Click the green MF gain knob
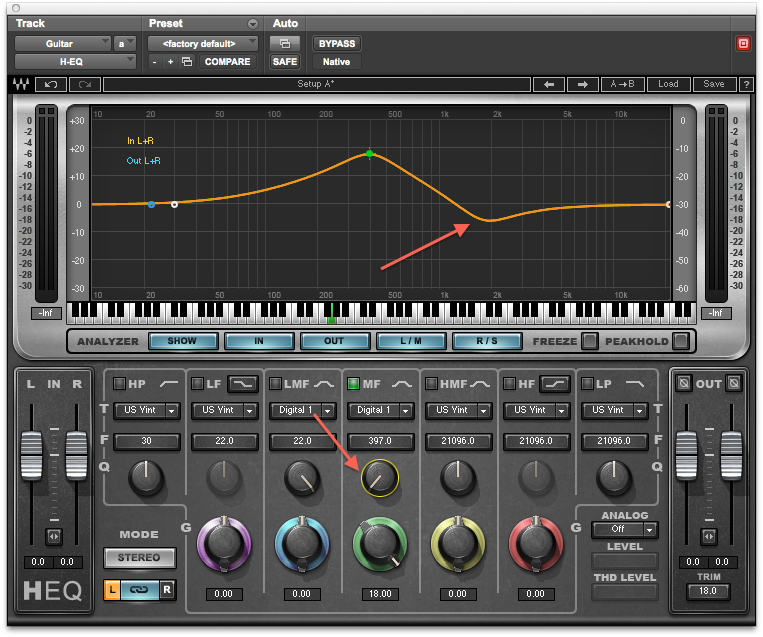 tap(380, 544)
